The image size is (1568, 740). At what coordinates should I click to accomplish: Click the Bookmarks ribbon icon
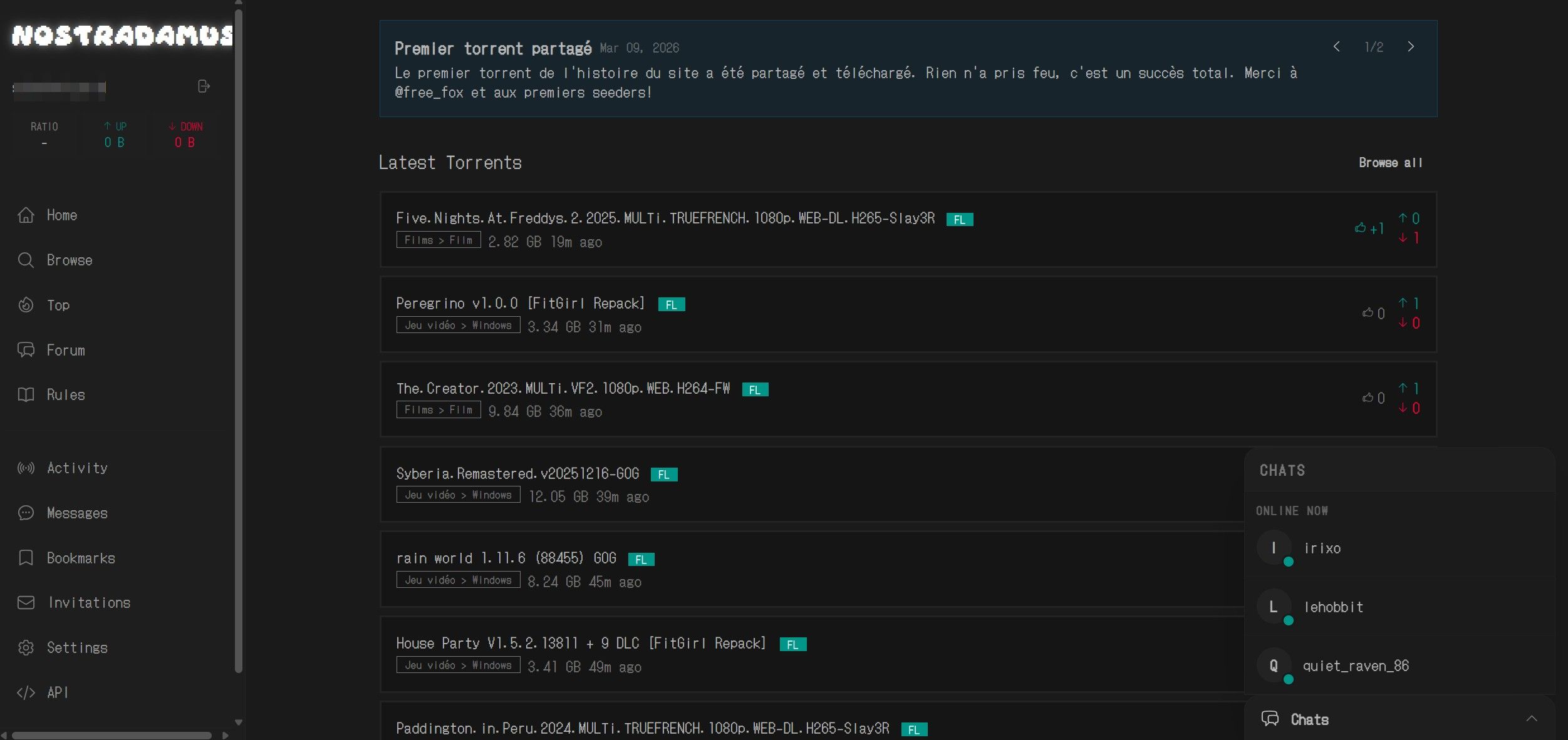point(26,558)
